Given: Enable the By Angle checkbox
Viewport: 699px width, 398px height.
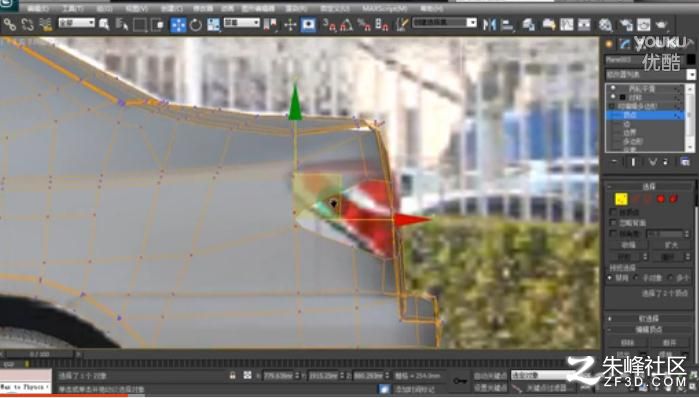Looking at the screenshot, I should (x=614, y=234).
